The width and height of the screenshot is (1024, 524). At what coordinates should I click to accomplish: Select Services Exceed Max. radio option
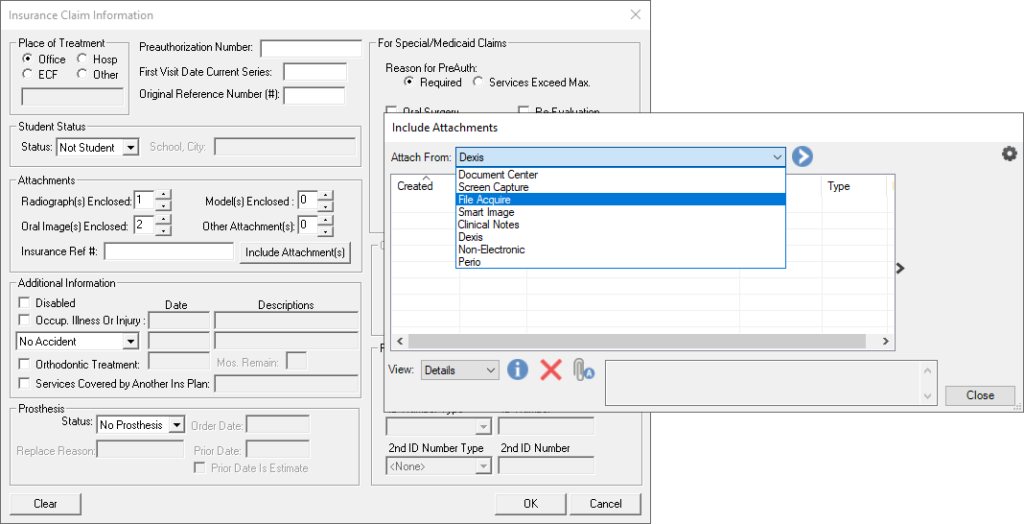[479, 82]
